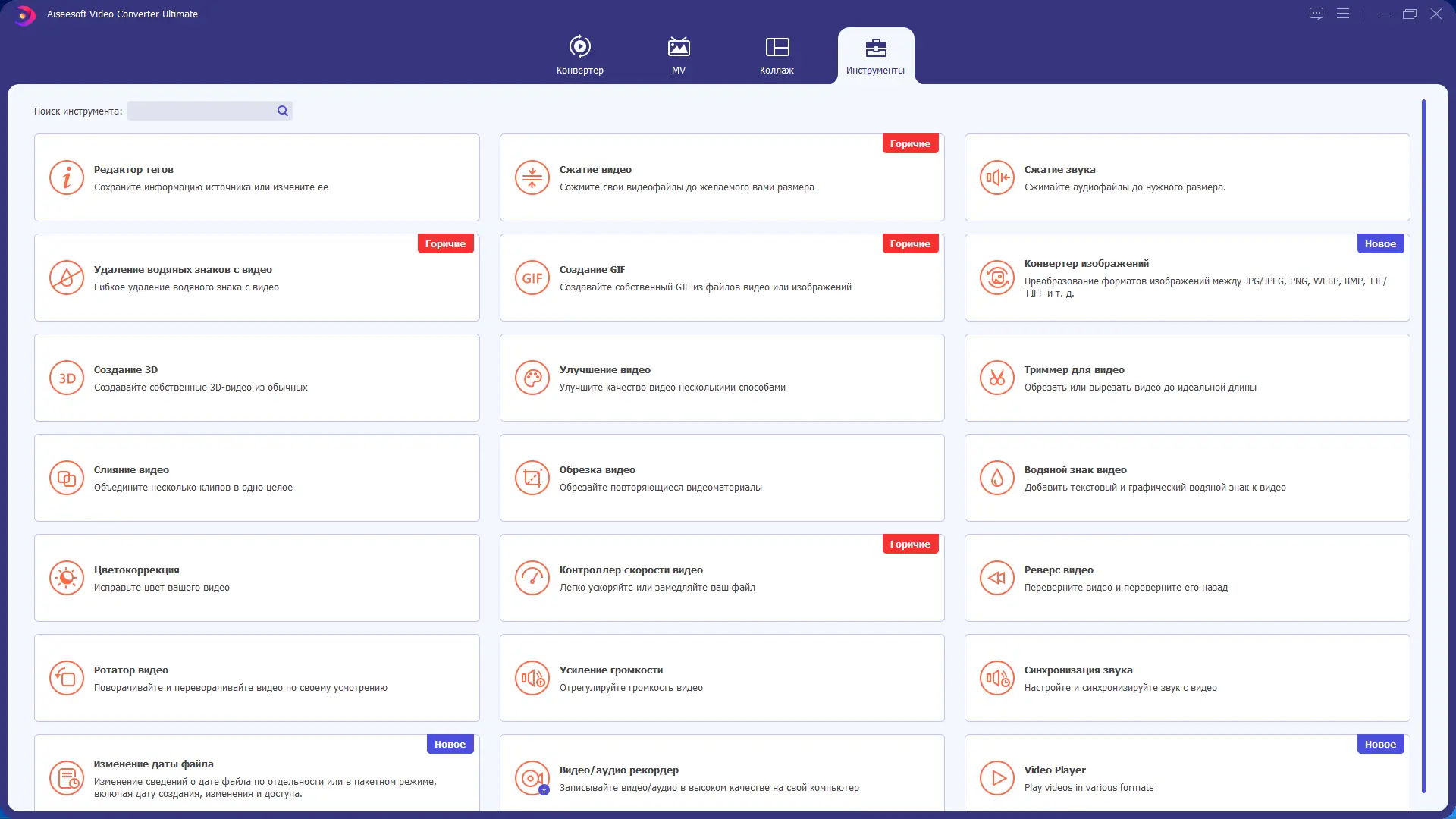
Task: Click the Контроллер скорости видео speedometer icon
Action: pyautogui.click(x=532, y=579)
